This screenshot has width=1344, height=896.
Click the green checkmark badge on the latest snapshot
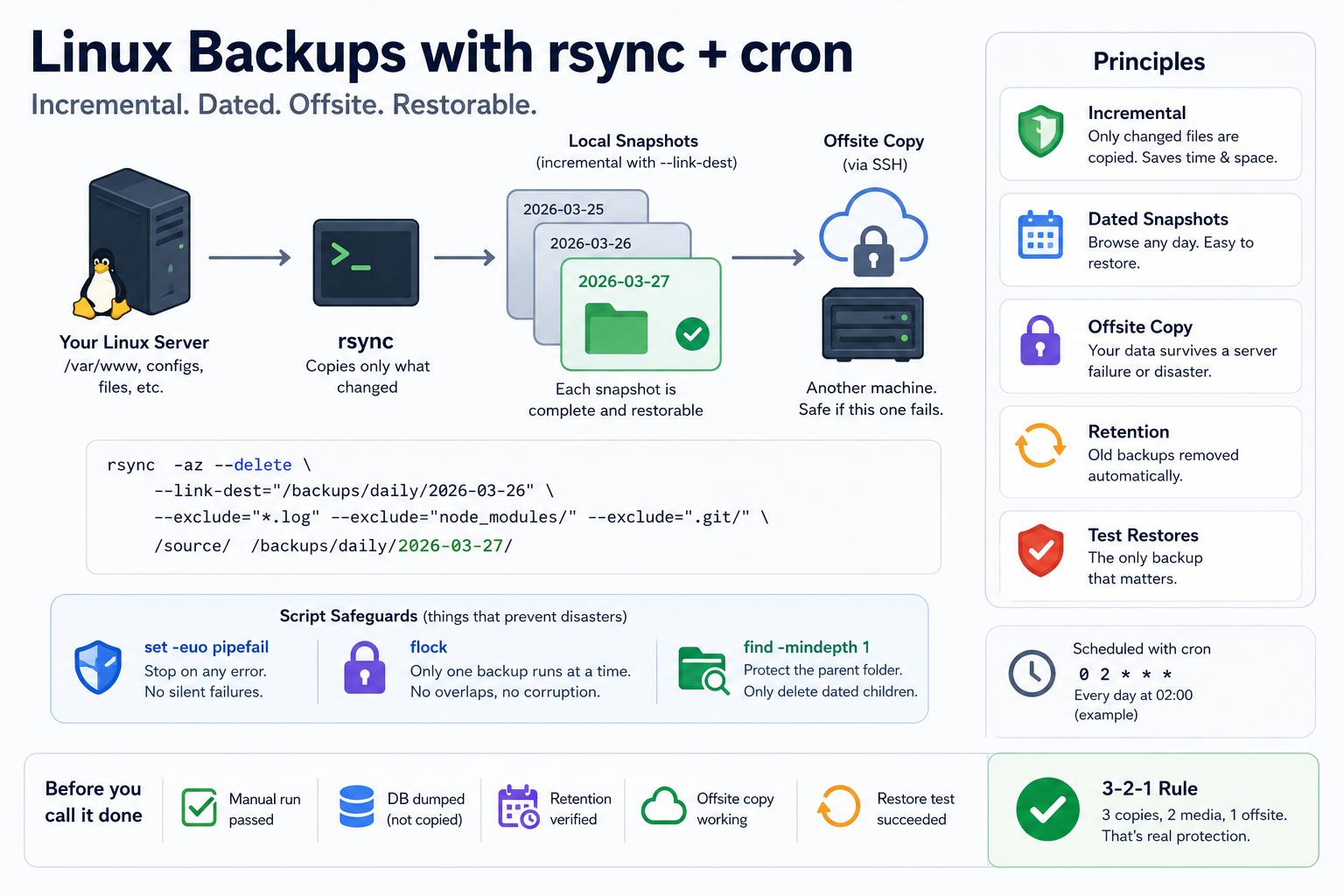[692, 333]
